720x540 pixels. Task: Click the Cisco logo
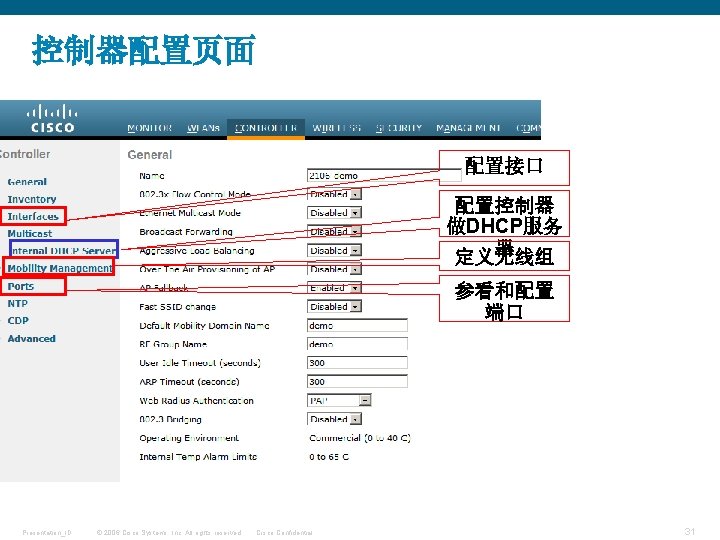tap(52, 119)
